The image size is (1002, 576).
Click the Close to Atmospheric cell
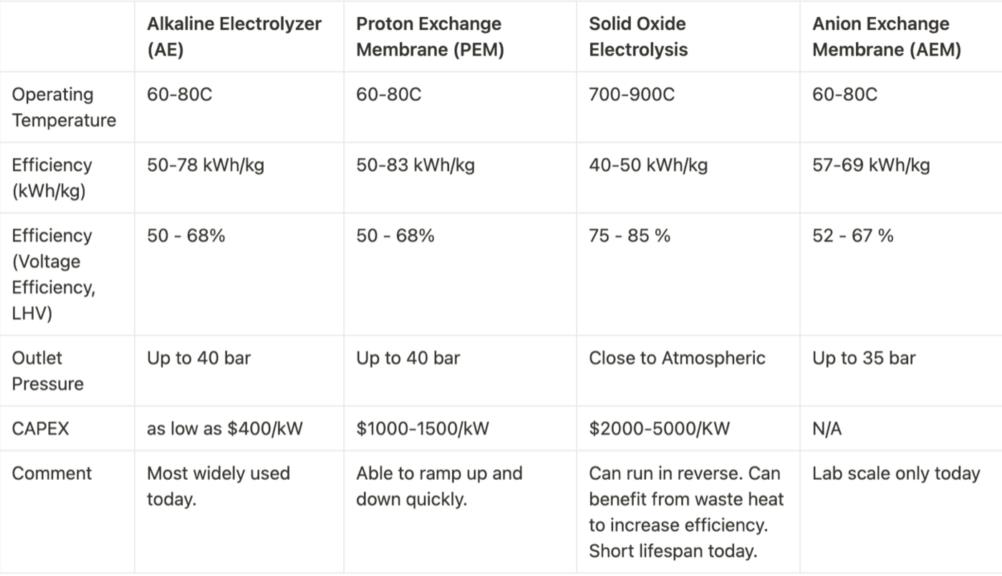tap(676, 358)
